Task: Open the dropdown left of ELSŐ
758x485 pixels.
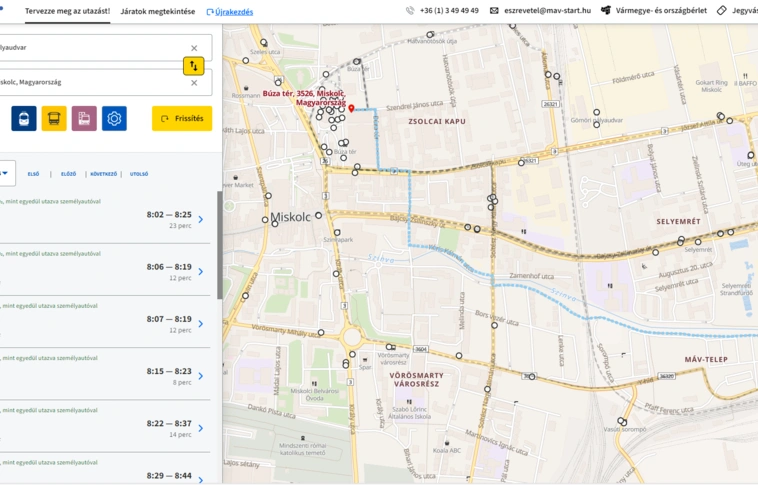Action: click(x=5, y=173)
